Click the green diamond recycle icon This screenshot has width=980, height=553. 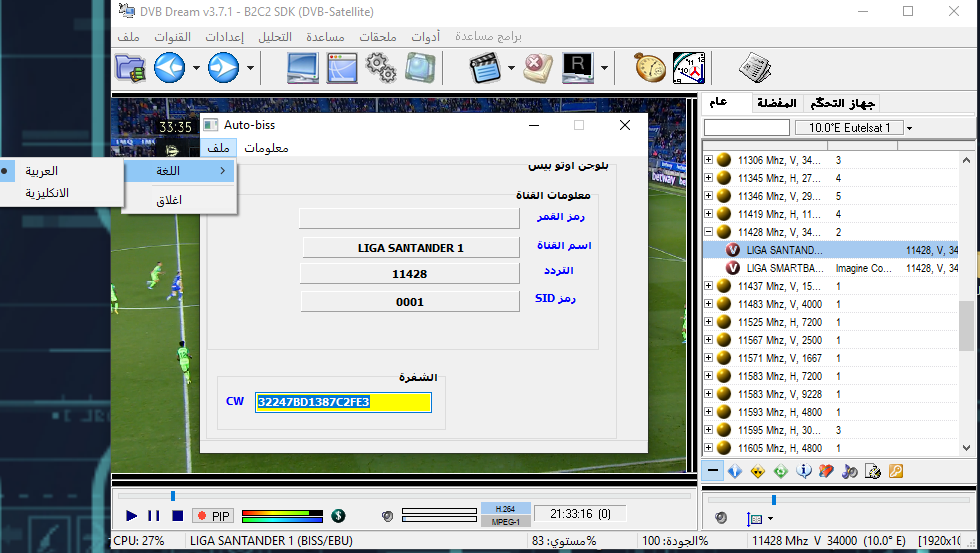[781, 471]
